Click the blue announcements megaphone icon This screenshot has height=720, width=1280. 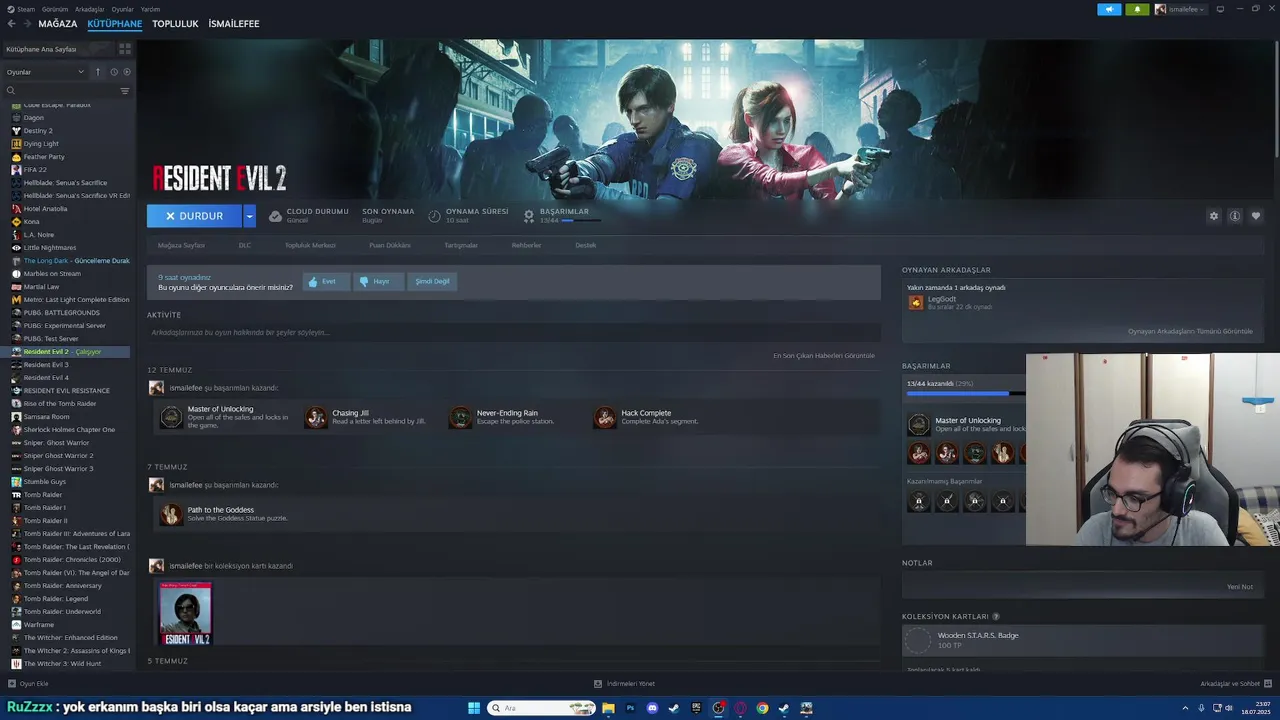1109,9
